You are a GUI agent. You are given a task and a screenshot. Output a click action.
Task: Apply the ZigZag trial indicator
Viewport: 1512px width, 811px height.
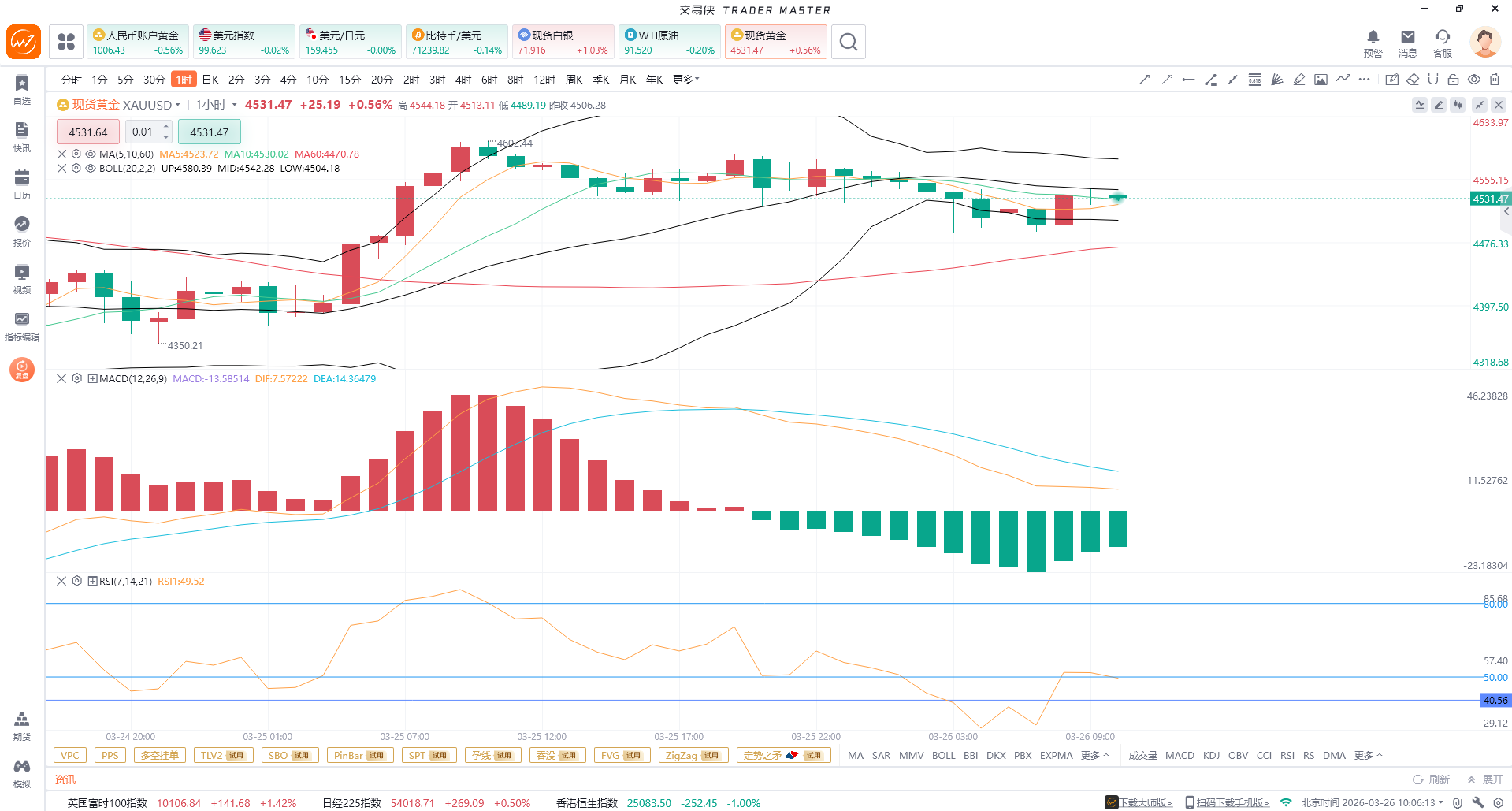coord(693,756)
